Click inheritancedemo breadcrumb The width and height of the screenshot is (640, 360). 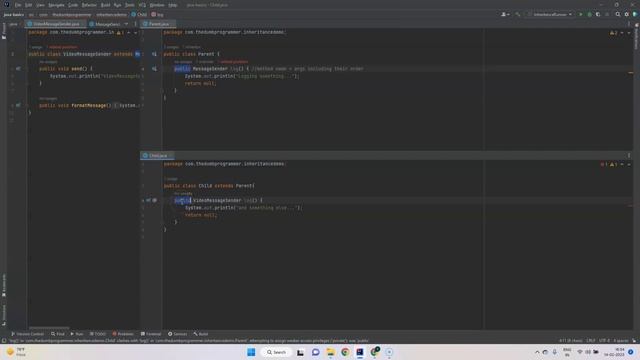pyautogui.click(x=111, y=14)
